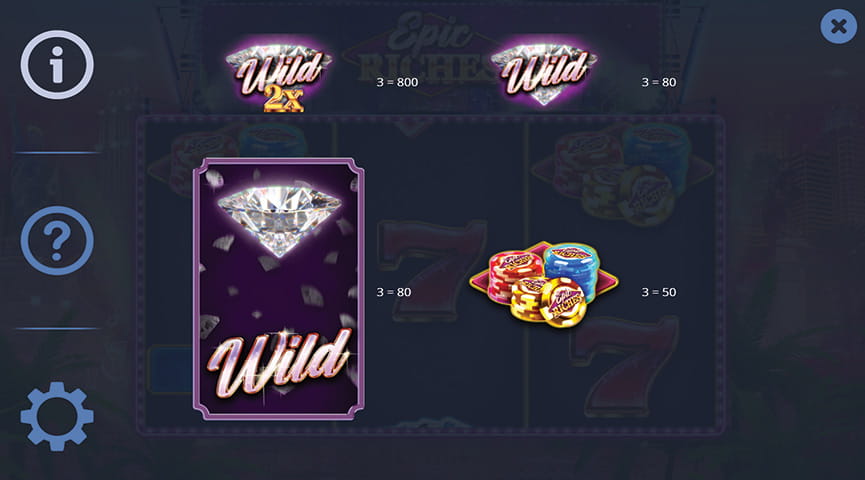Close the paytable overlay with X
The height and width of the screenshot is (480, 865).
(x=838, y=26)
